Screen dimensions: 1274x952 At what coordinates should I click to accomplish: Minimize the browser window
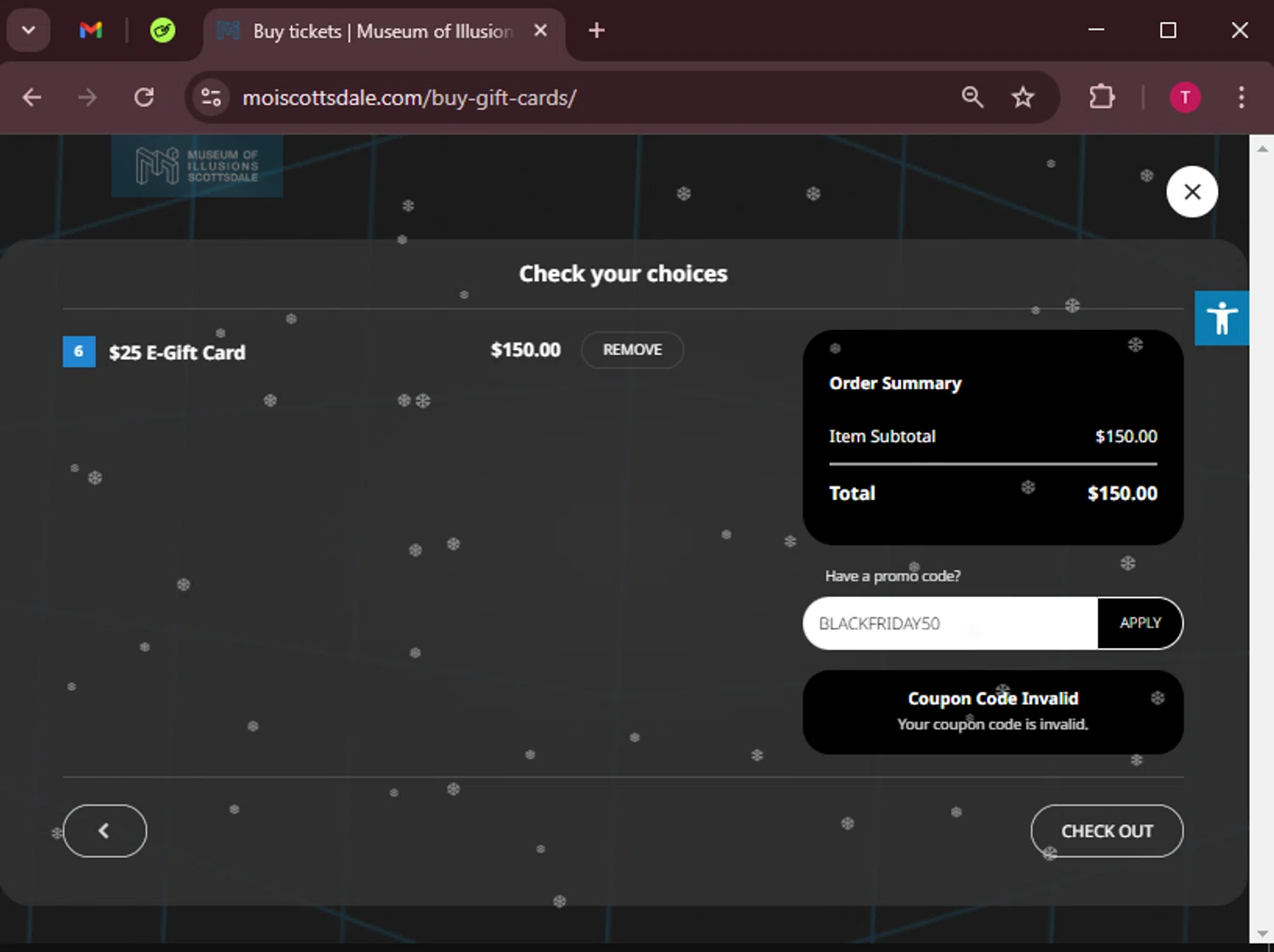1096,30
